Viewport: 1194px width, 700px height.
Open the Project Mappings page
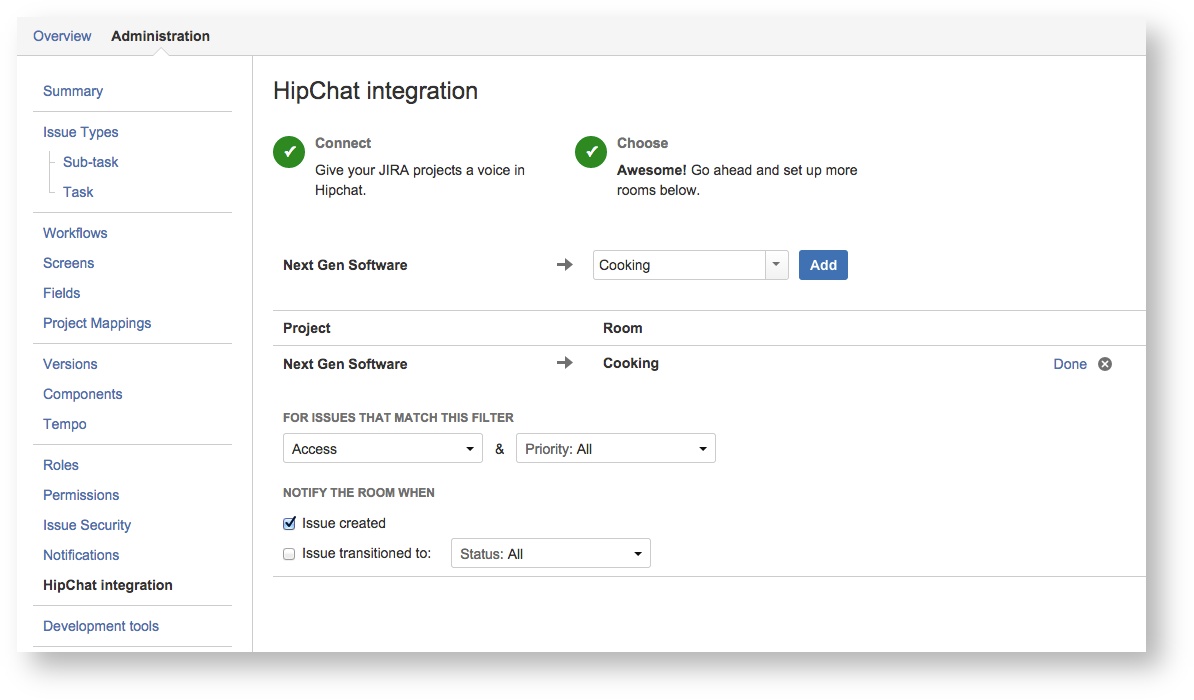[x=97, y=323]
